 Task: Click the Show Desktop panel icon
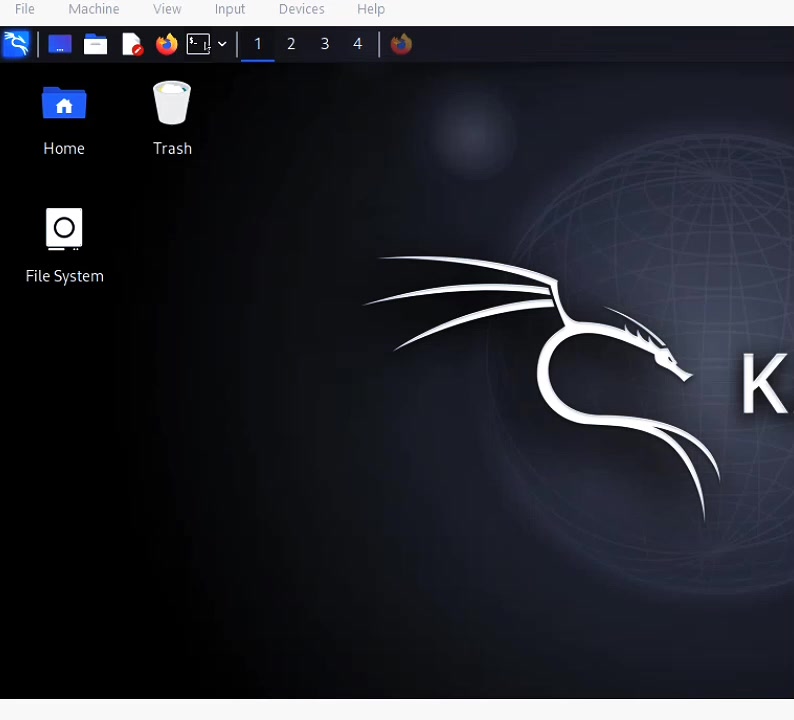[x=60, y=45]
